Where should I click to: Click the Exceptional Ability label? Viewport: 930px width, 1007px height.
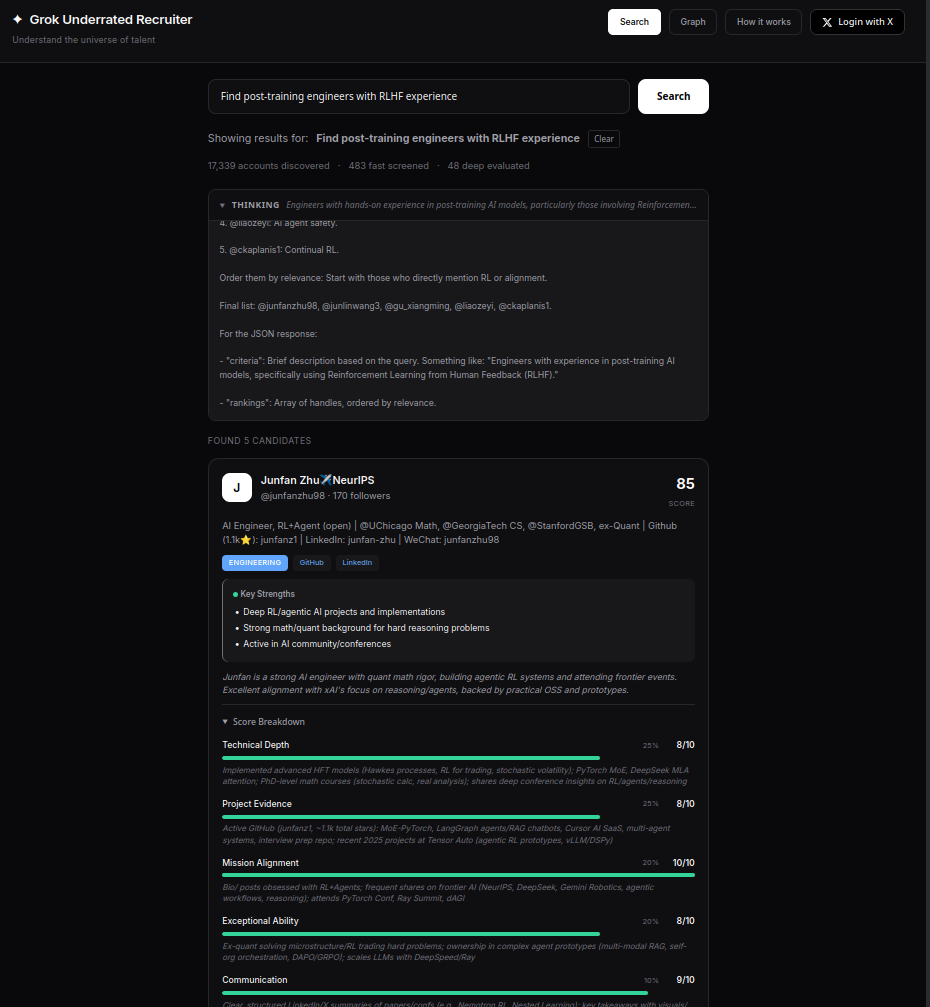tap(260, 921)
